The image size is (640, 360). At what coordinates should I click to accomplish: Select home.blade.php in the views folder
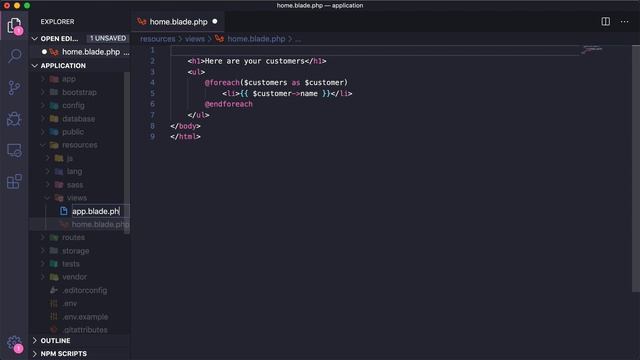100,224
